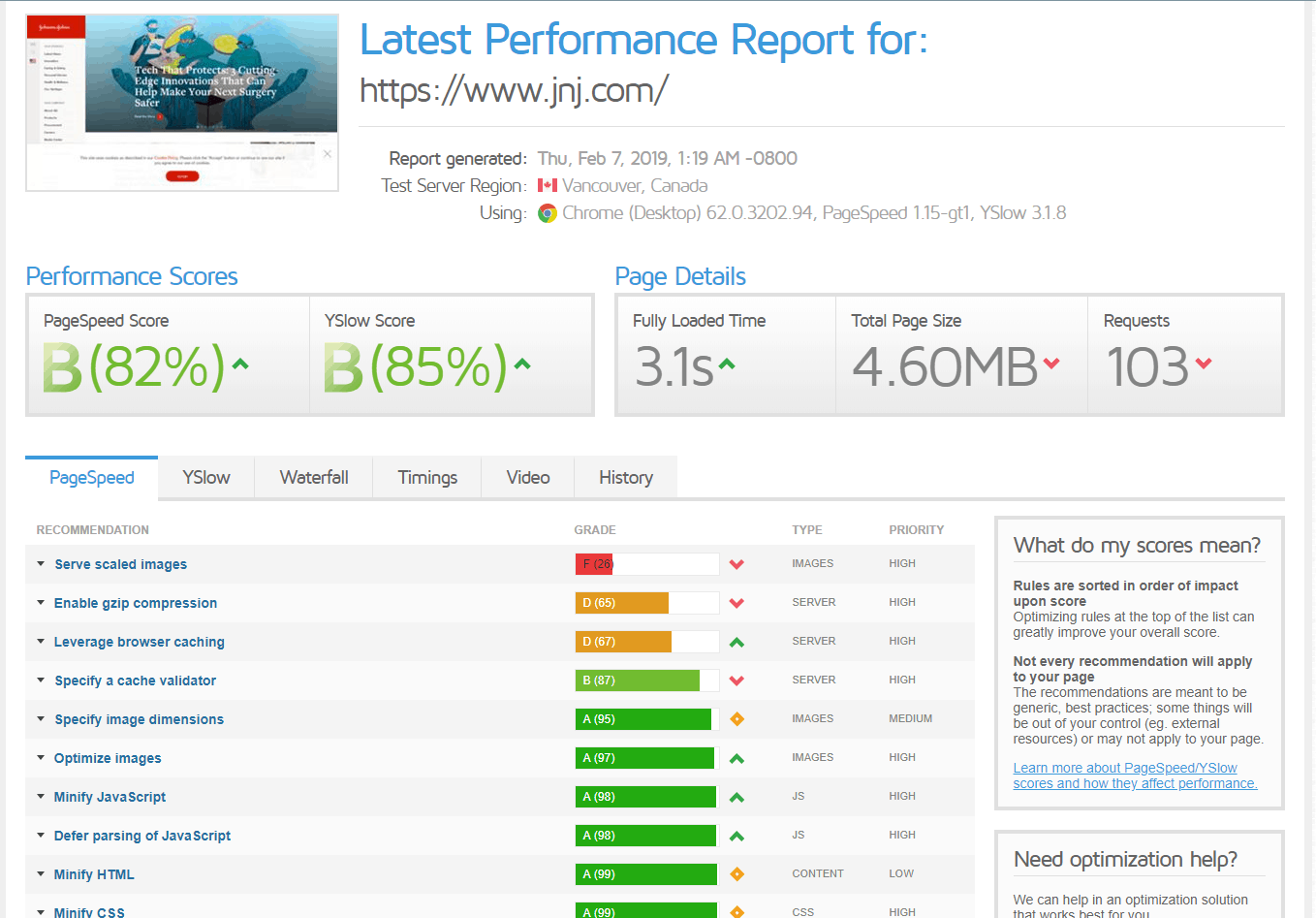Open the Waterfall tab
This screenshot has width=1316, height=918.
[x=314, y=478]
